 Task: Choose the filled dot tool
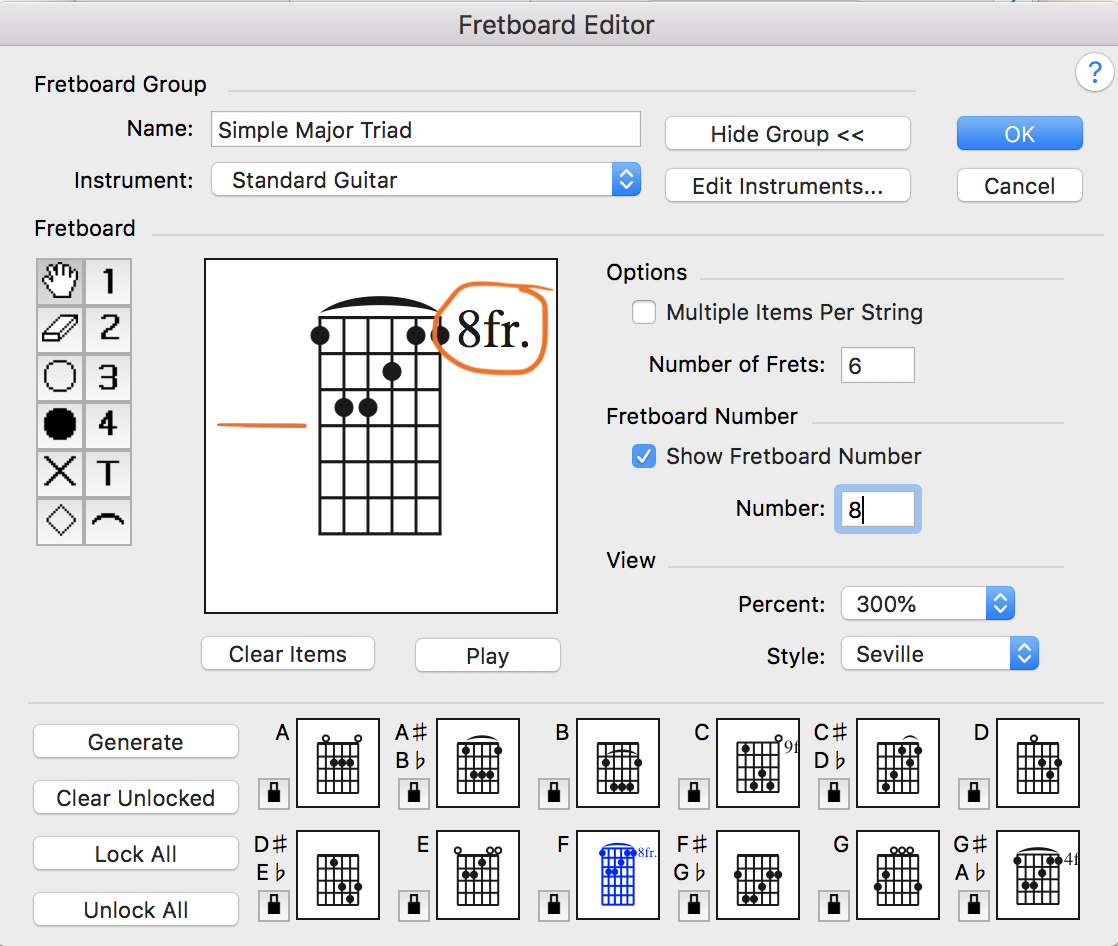tap(61, 425)
